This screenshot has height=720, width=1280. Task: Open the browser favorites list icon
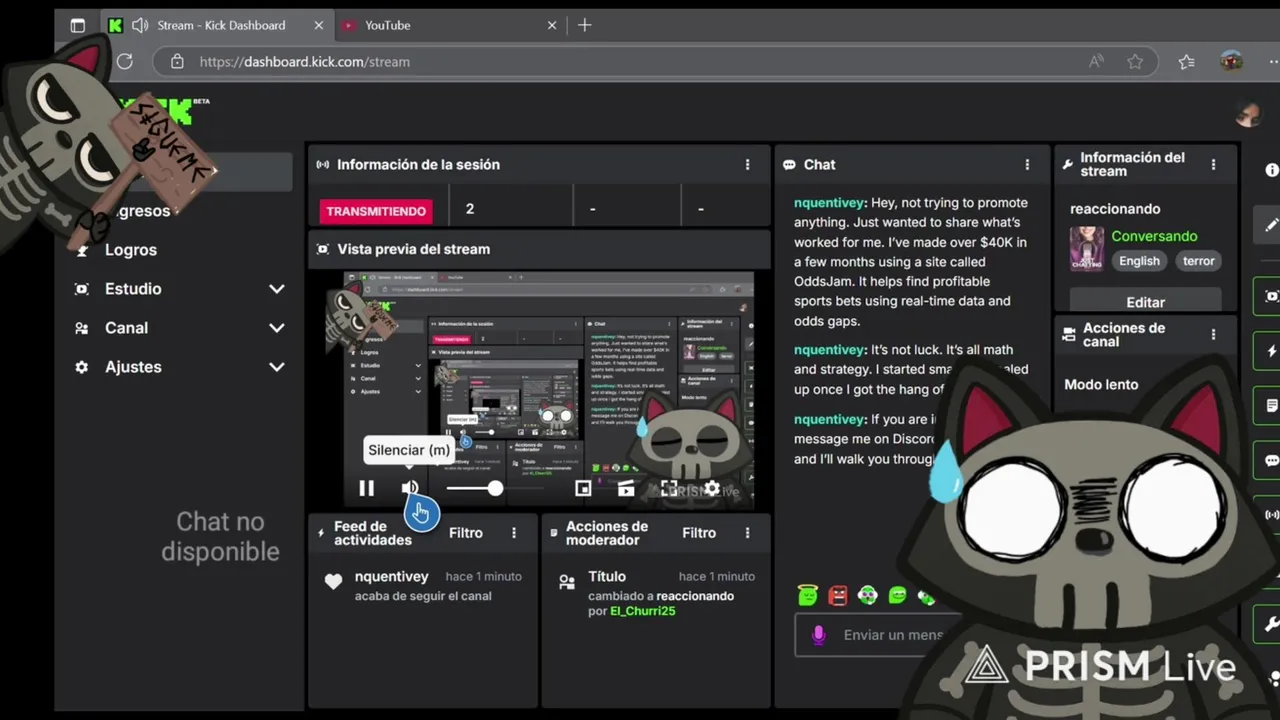tap(1187, 62)
